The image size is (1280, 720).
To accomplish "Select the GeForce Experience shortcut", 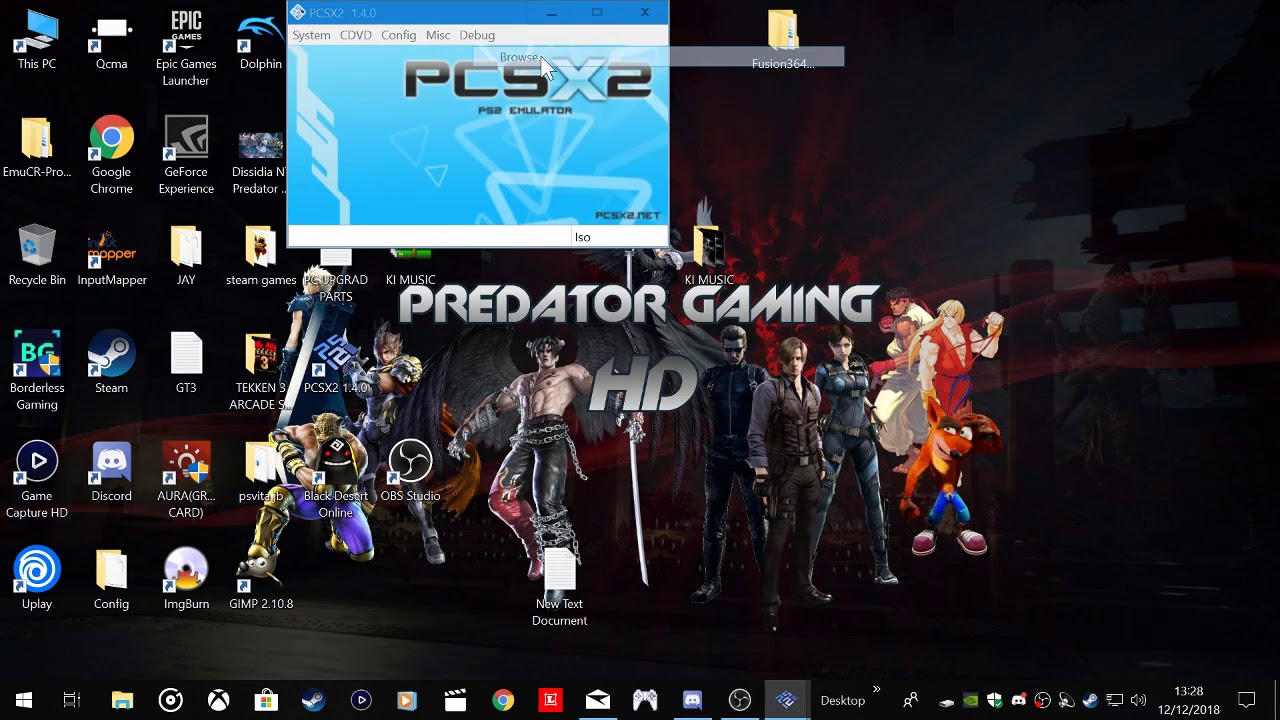I will click(x=186, y=156).
